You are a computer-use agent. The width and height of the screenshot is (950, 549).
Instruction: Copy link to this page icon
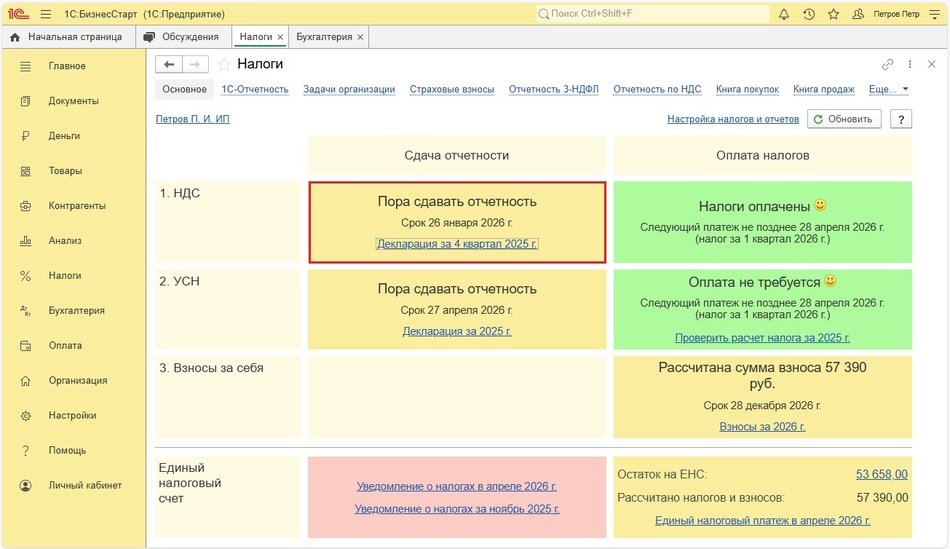tap(887, 64)
